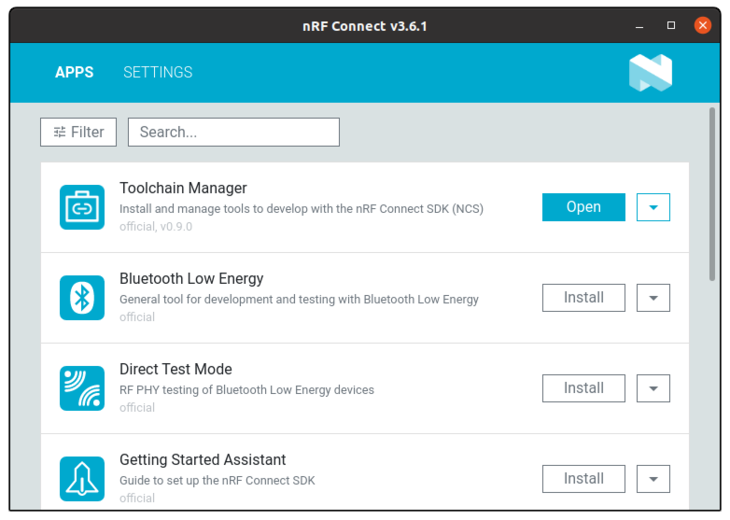Expand Bluetooth Low Energy dropdown arrow
This screenshot has height=520, width=730.
653,297
